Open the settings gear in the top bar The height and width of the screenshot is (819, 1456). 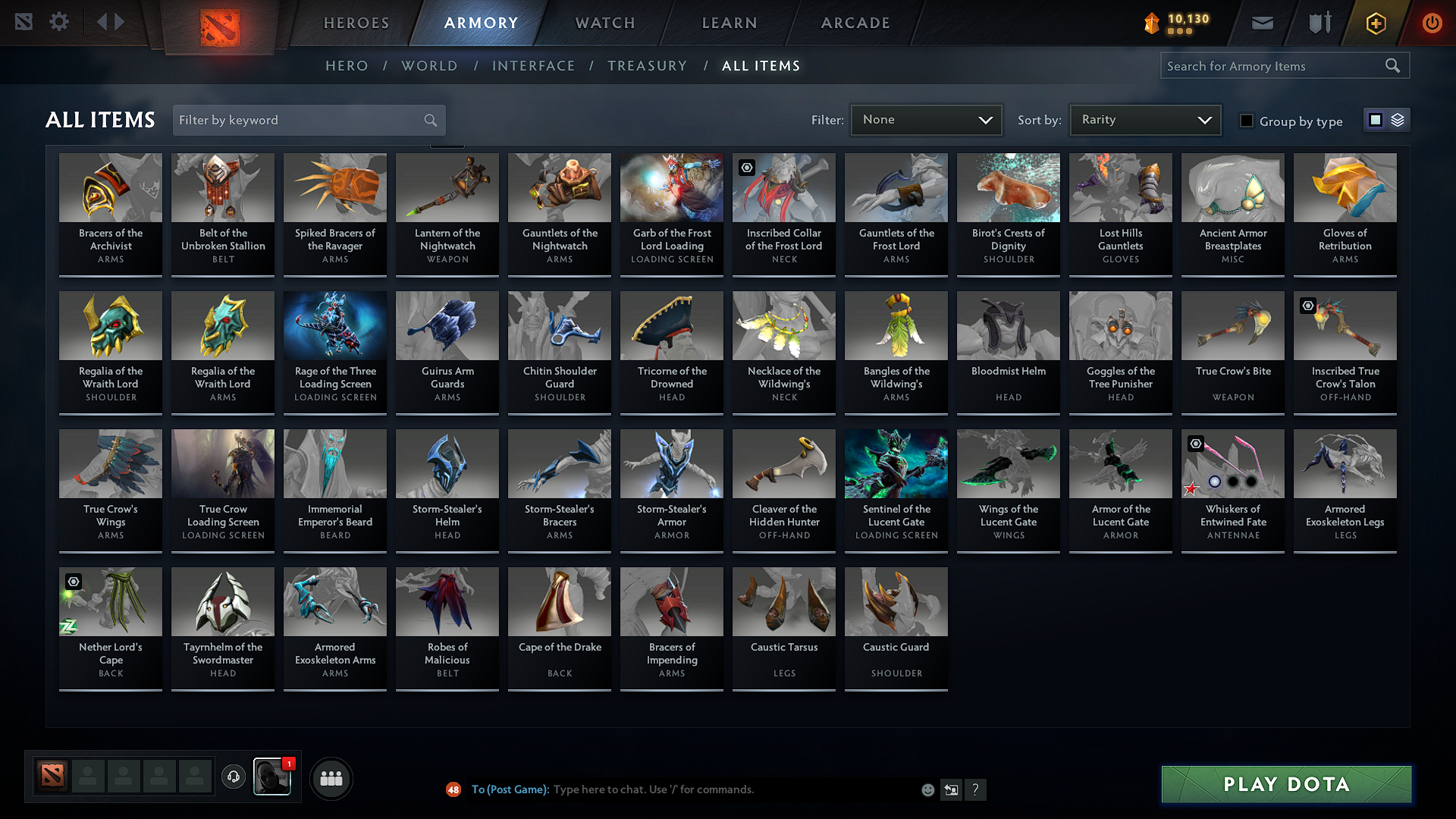pos(58,22)
